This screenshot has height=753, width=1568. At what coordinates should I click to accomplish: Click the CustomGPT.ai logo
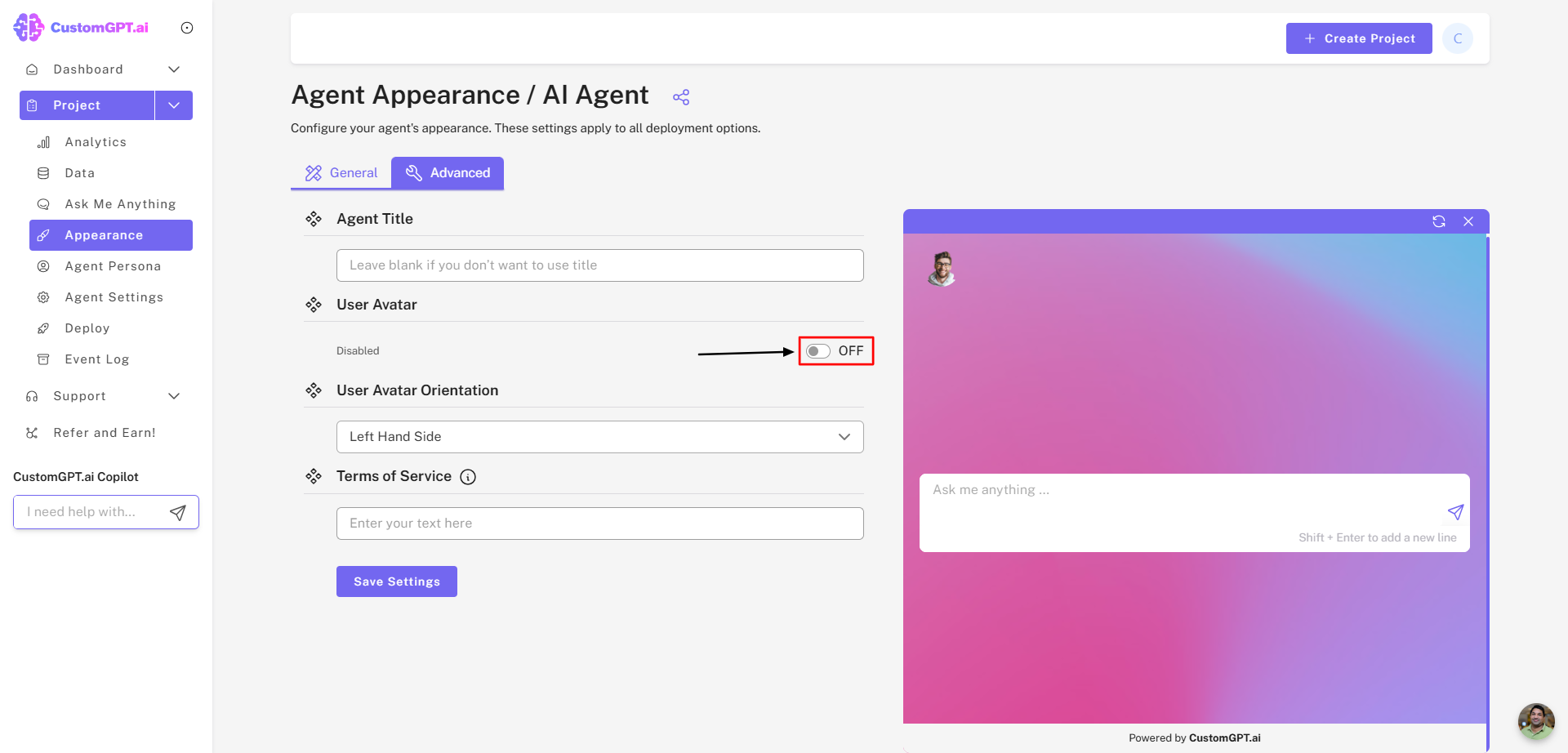click(x=81, y=27)
